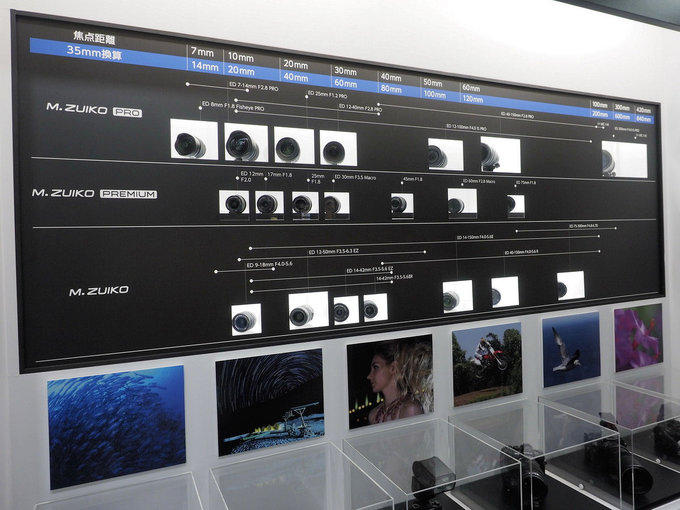Click the ED 9-18mm F4.0-5.6 label
The height and width of the screenshot is (510, 680).
point(269,264)
